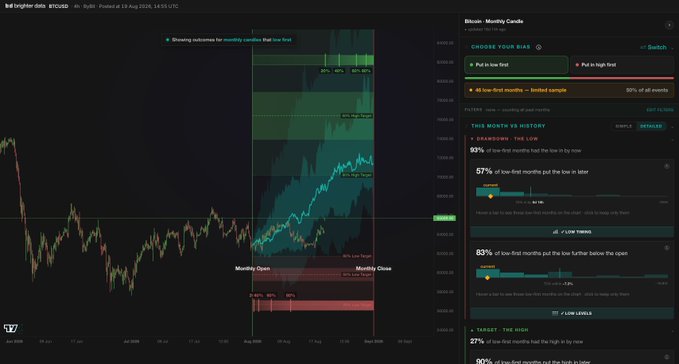
Task: Click the green current price tag on axis
Action: tap(444, 218)
